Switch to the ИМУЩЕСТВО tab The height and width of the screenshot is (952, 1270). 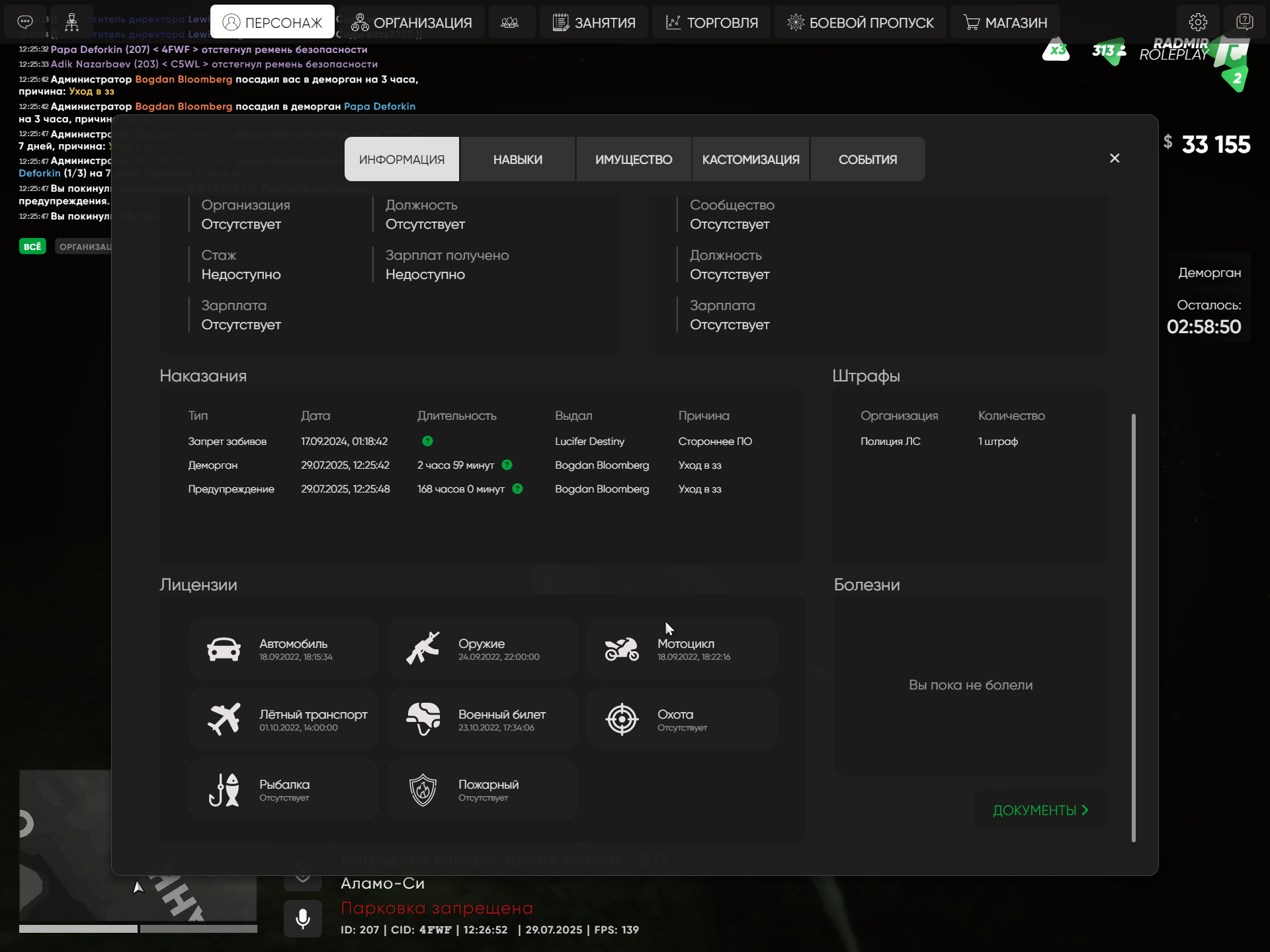coord(634,159)
